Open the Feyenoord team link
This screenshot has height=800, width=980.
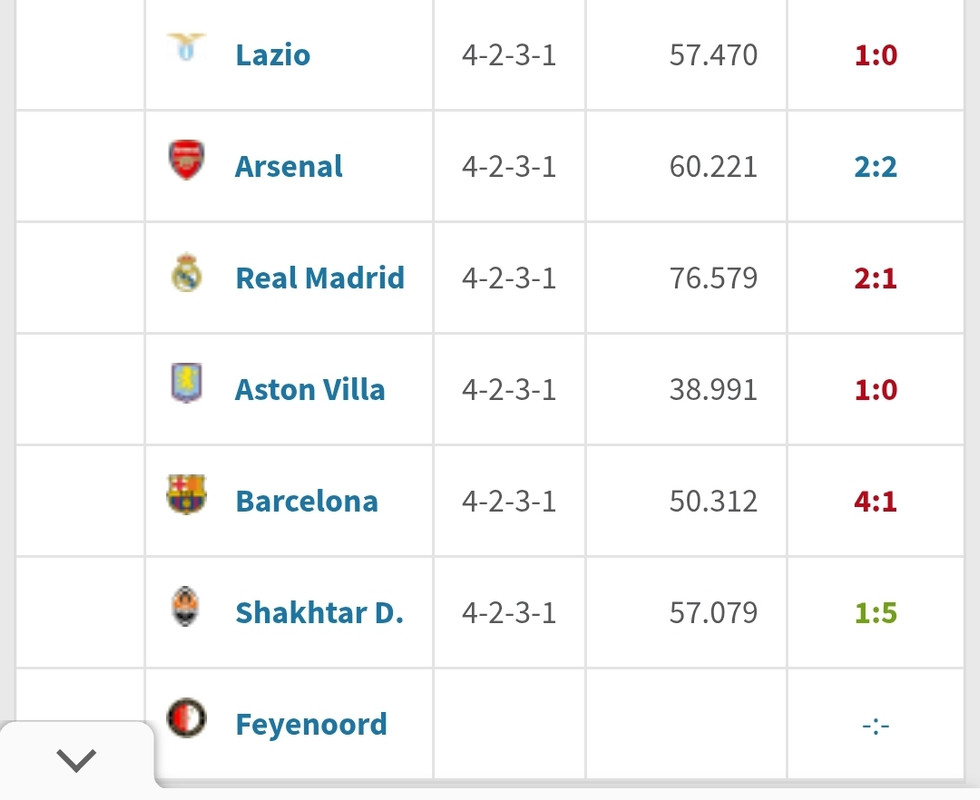[311, 725]
